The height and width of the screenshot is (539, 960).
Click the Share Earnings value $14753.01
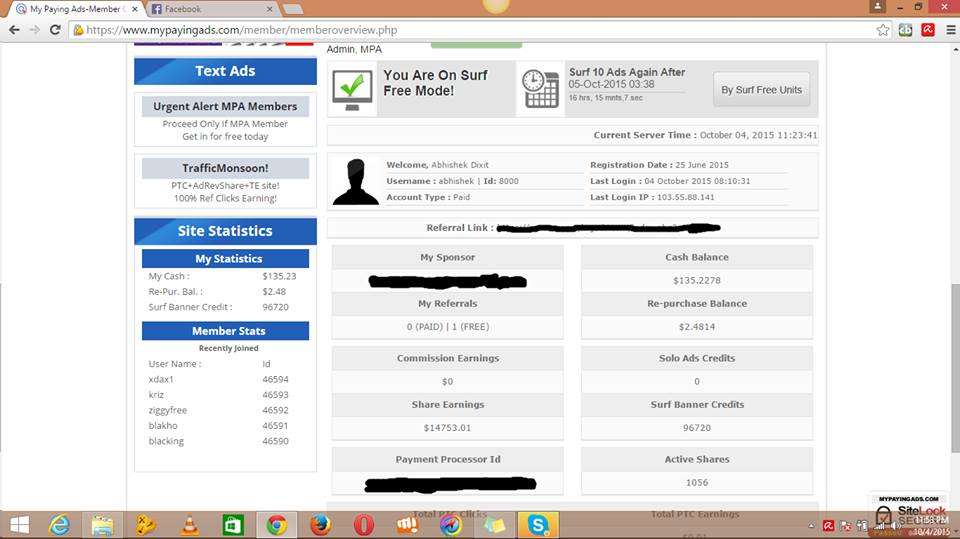click(448, 428)
